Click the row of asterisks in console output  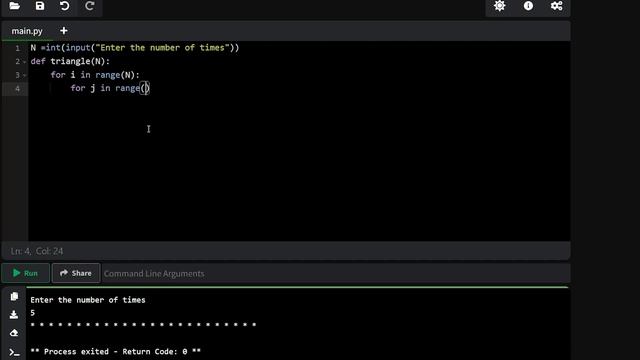point(143,325)
